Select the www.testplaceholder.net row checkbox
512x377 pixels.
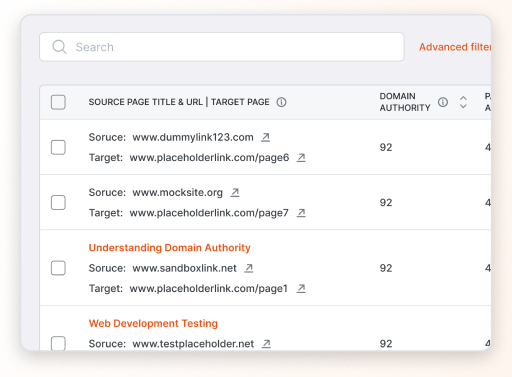(58, 343)
